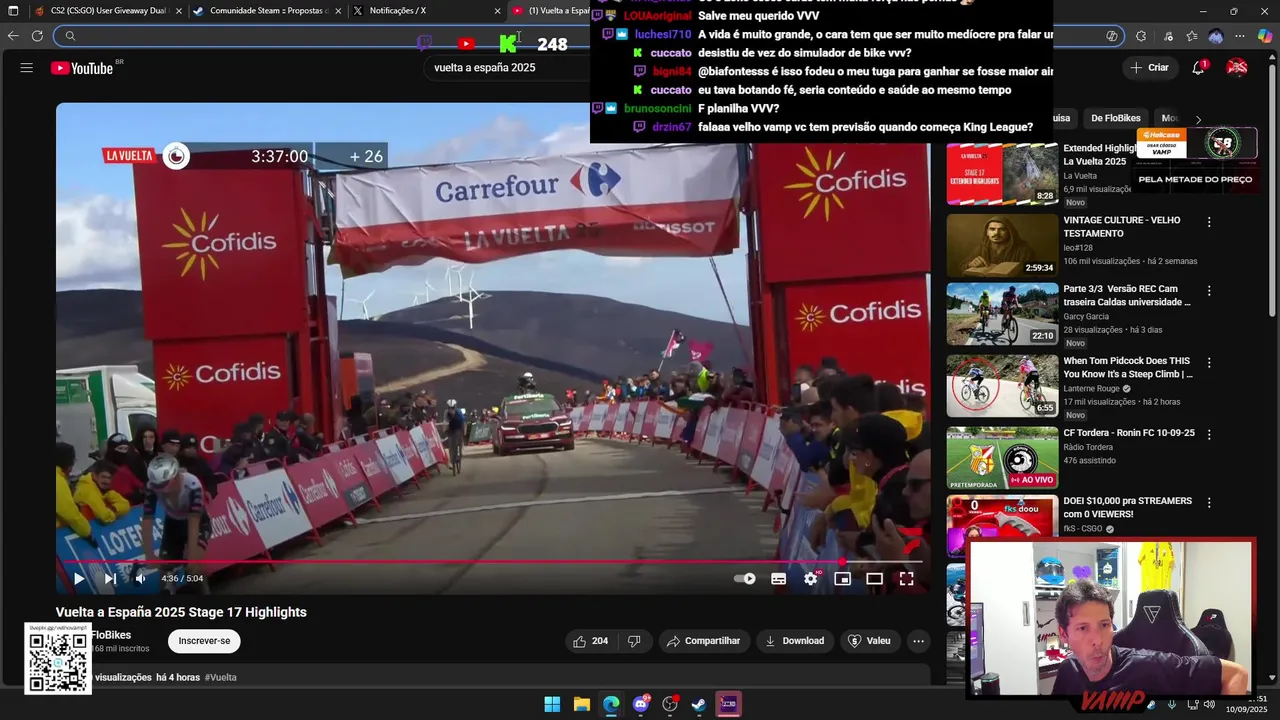Open Extended Highlights La Vuelta thumbnail
This screenshot has height=720, width=1280.
1002,173
